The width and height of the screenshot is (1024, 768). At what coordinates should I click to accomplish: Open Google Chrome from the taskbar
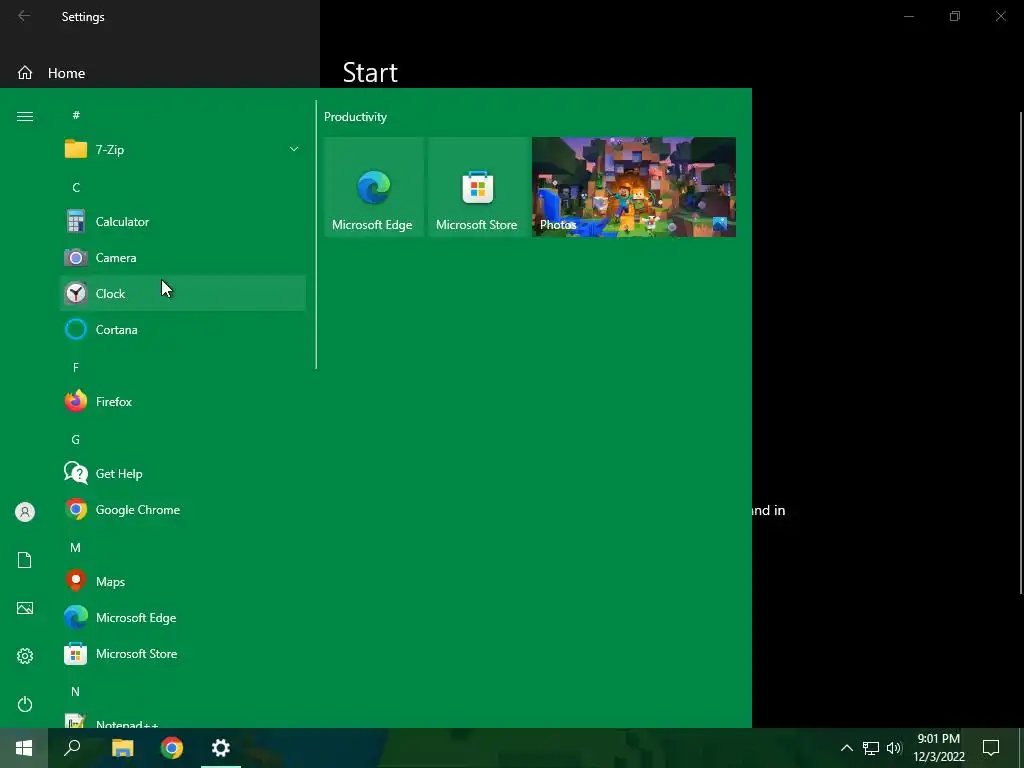[x=172, y=748]
